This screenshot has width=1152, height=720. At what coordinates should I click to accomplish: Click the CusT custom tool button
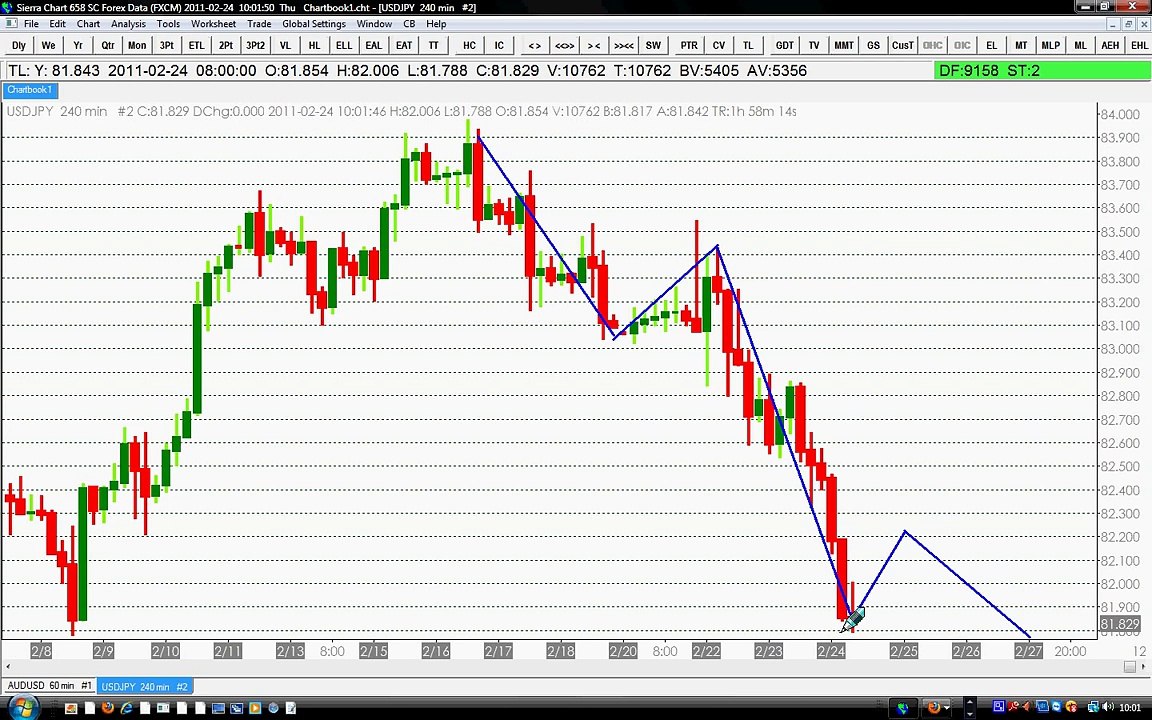(x=902, y=46)
